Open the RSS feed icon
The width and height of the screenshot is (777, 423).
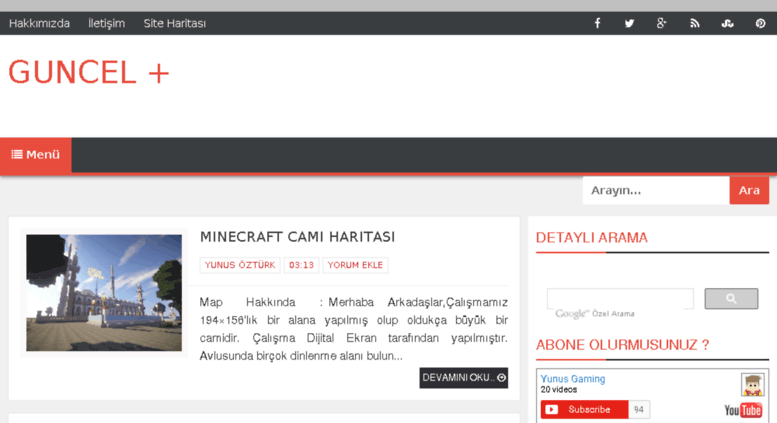pyautogui.click(x=695, y=23)
